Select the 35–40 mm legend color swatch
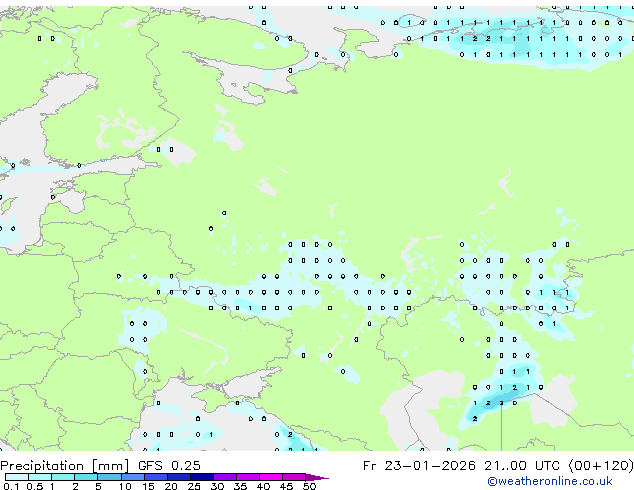Screen dimensions: 634x490 [x=248, y=477]
